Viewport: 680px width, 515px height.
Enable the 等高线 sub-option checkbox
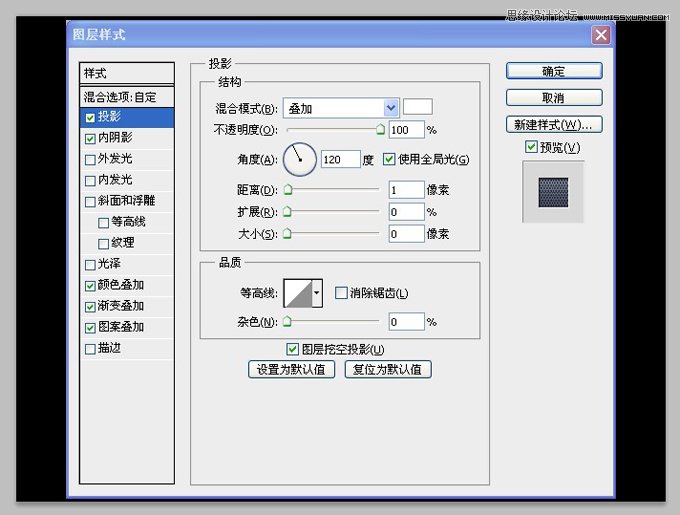(103, 223)
